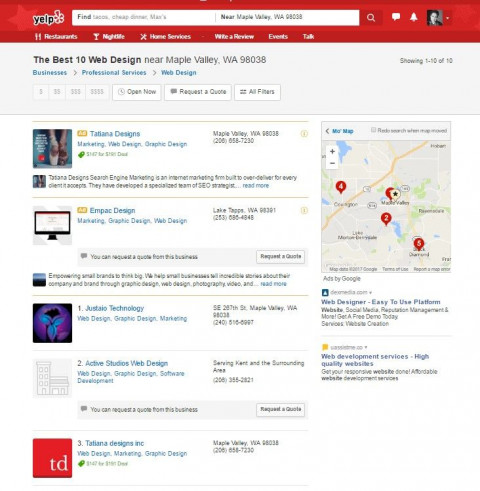Open the Restaurants menu
The width and height of the screenshot is (480, 491).
coord(56,37)
